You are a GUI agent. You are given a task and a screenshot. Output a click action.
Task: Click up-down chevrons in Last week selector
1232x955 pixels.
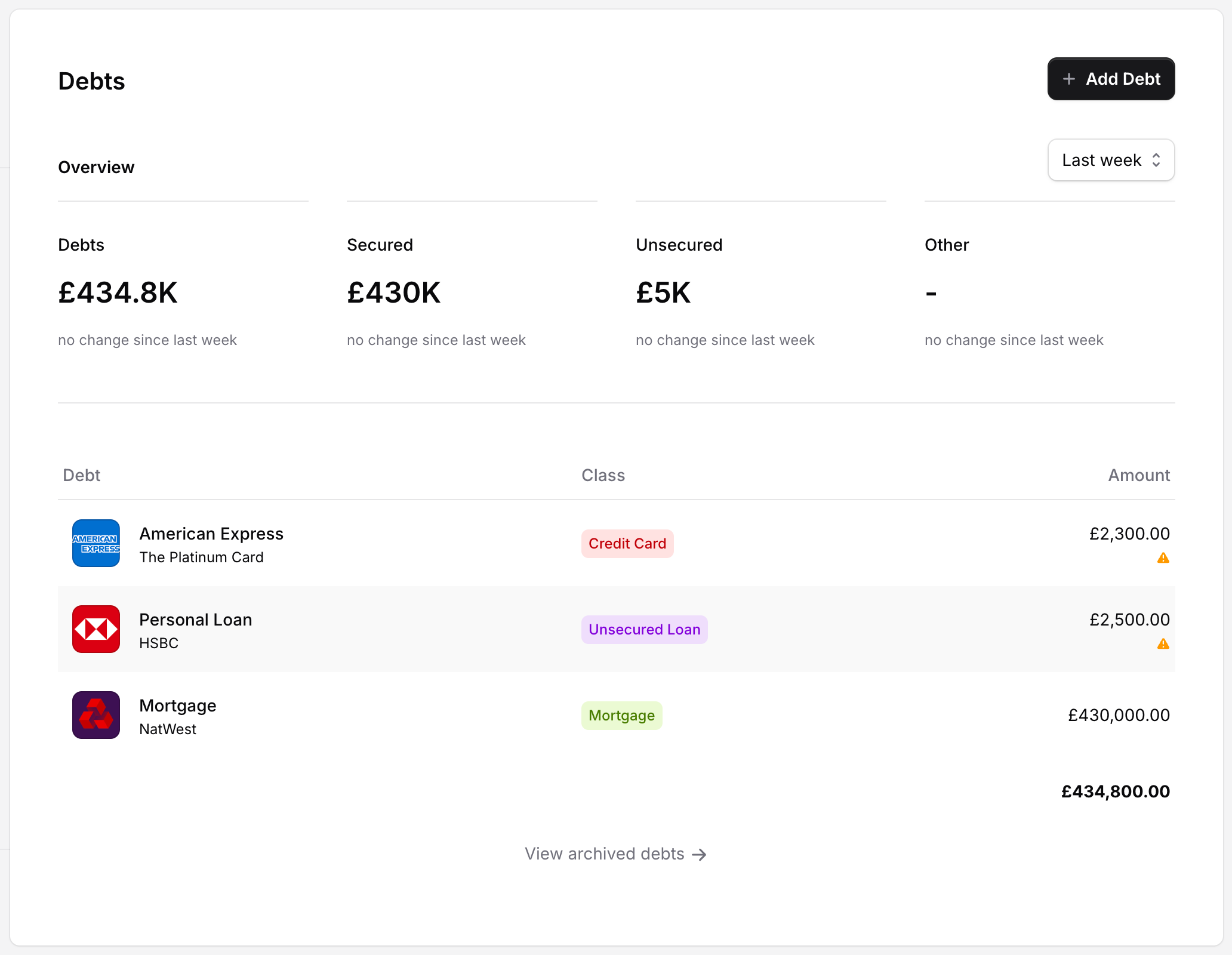coord(1156,160)
